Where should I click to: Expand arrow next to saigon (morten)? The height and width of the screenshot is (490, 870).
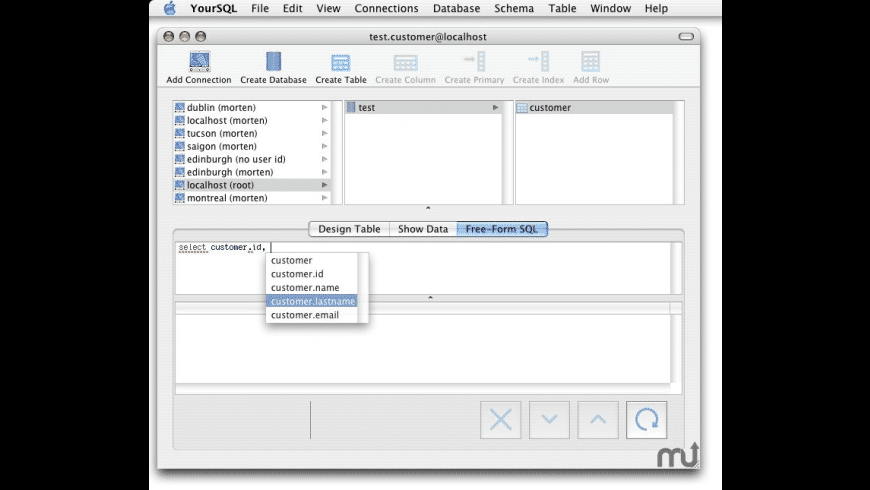point(325,147)
